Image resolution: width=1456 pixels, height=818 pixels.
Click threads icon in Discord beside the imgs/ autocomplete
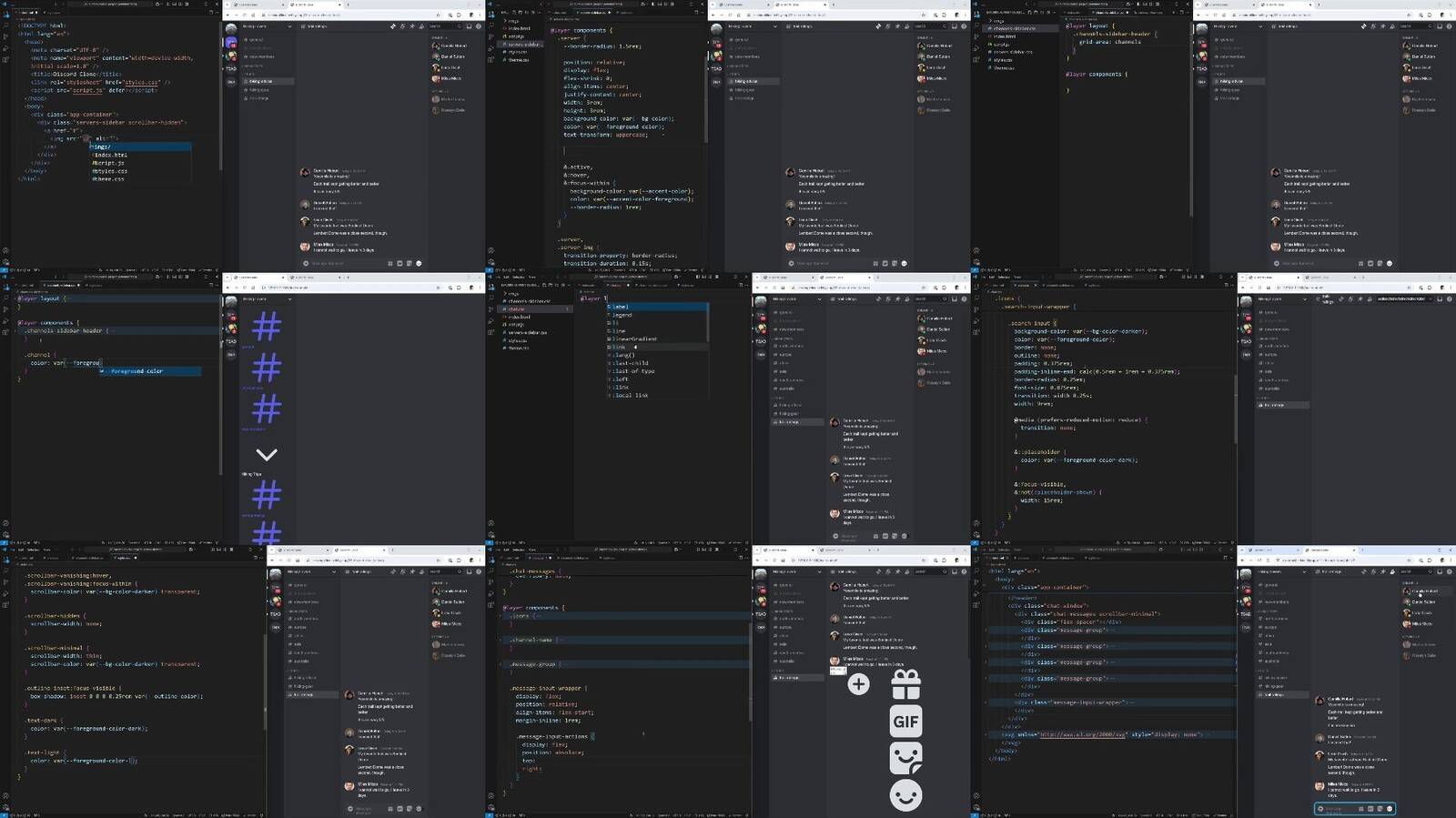391,26
